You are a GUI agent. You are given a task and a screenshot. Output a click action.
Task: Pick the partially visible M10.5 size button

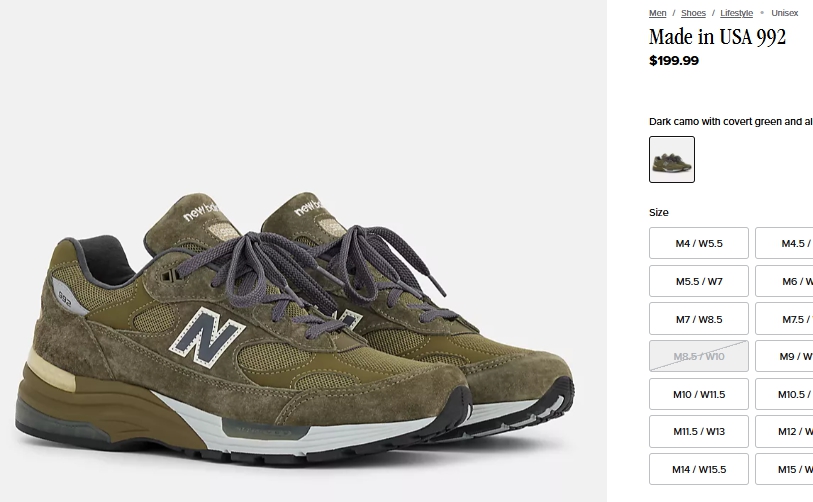pos(784,394)
